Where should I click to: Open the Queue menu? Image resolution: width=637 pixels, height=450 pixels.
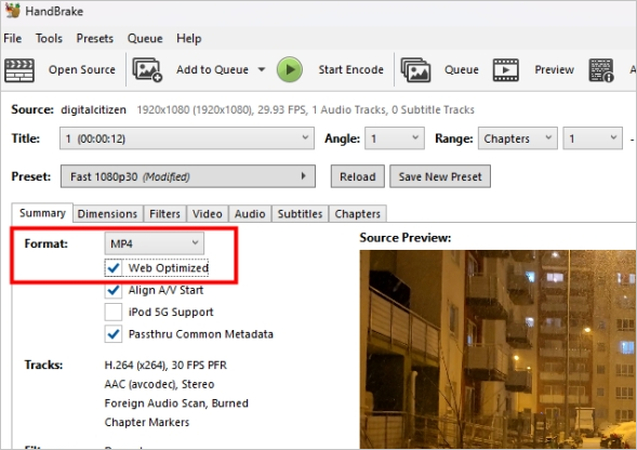[145, 39]
